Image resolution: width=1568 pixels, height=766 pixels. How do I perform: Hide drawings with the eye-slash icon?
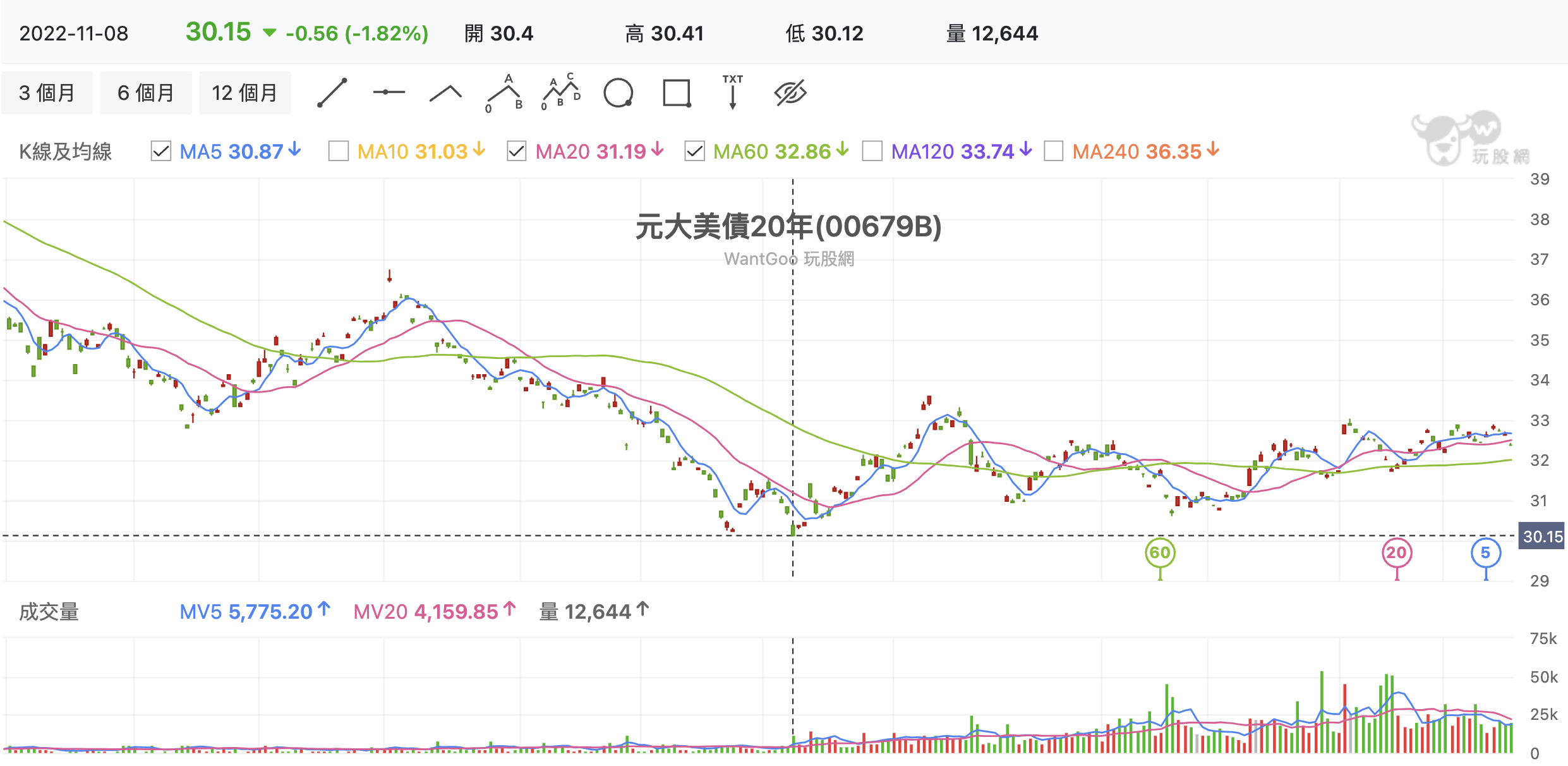tap(790, 93)
